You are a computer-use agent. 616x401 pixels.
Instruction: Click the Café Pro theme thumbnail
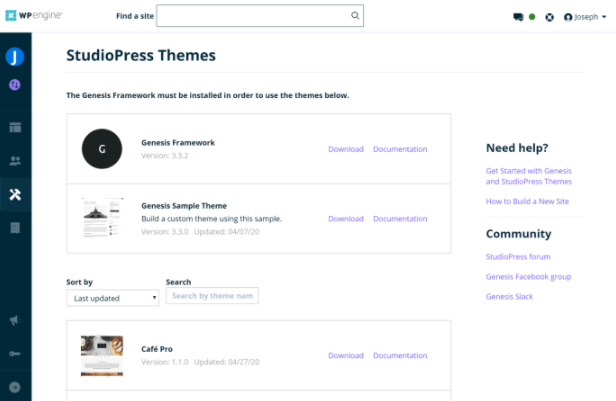point(102,356)
